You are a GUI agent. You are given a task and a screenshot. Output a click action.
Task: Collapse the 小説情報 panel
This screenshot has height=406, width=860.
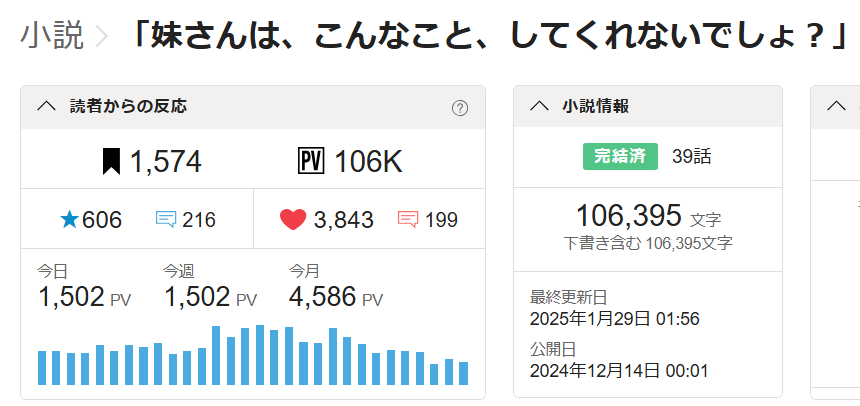pyautogui.click(x=539, y=107)
